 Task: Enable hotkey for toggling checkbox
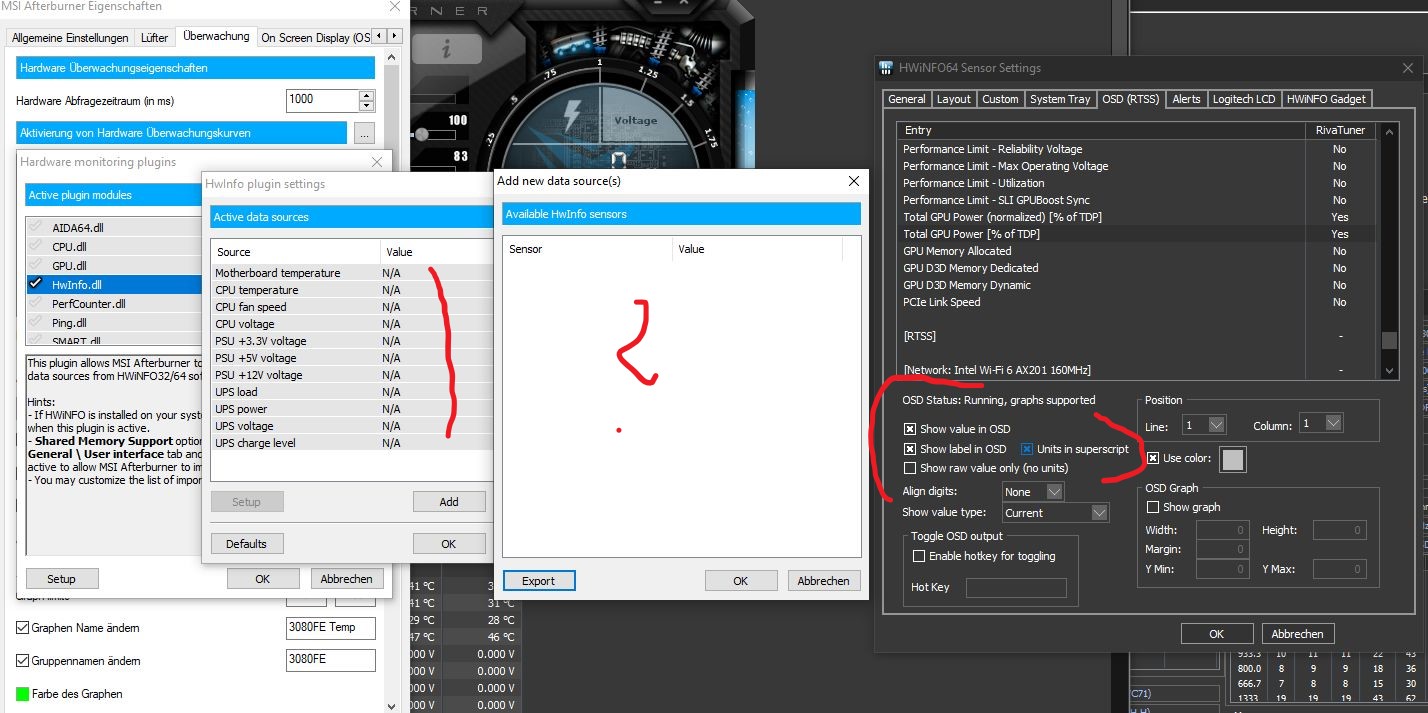[x=919, y=556]
